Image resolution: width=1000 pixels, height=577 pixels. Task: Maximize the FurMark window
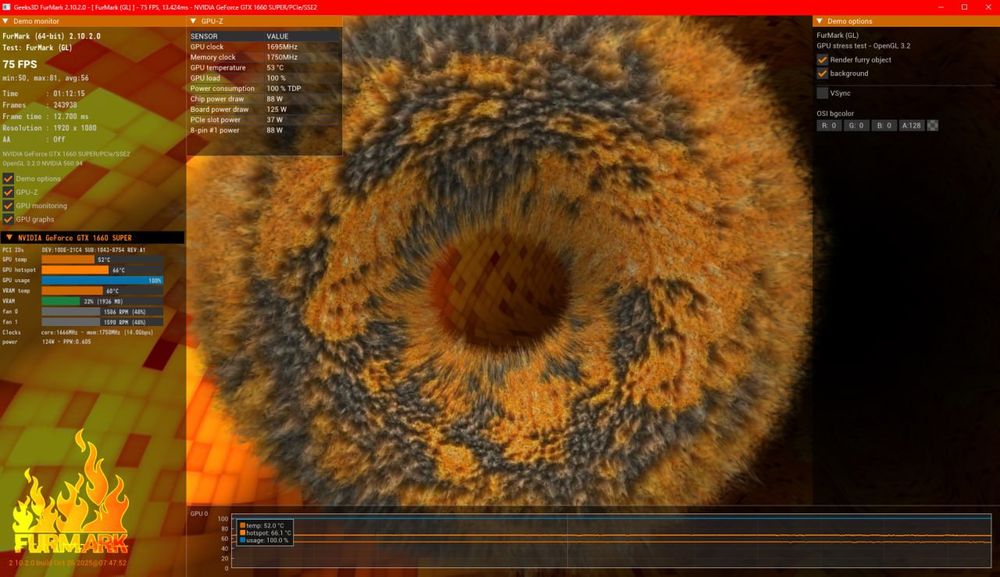tap(964, 7)
